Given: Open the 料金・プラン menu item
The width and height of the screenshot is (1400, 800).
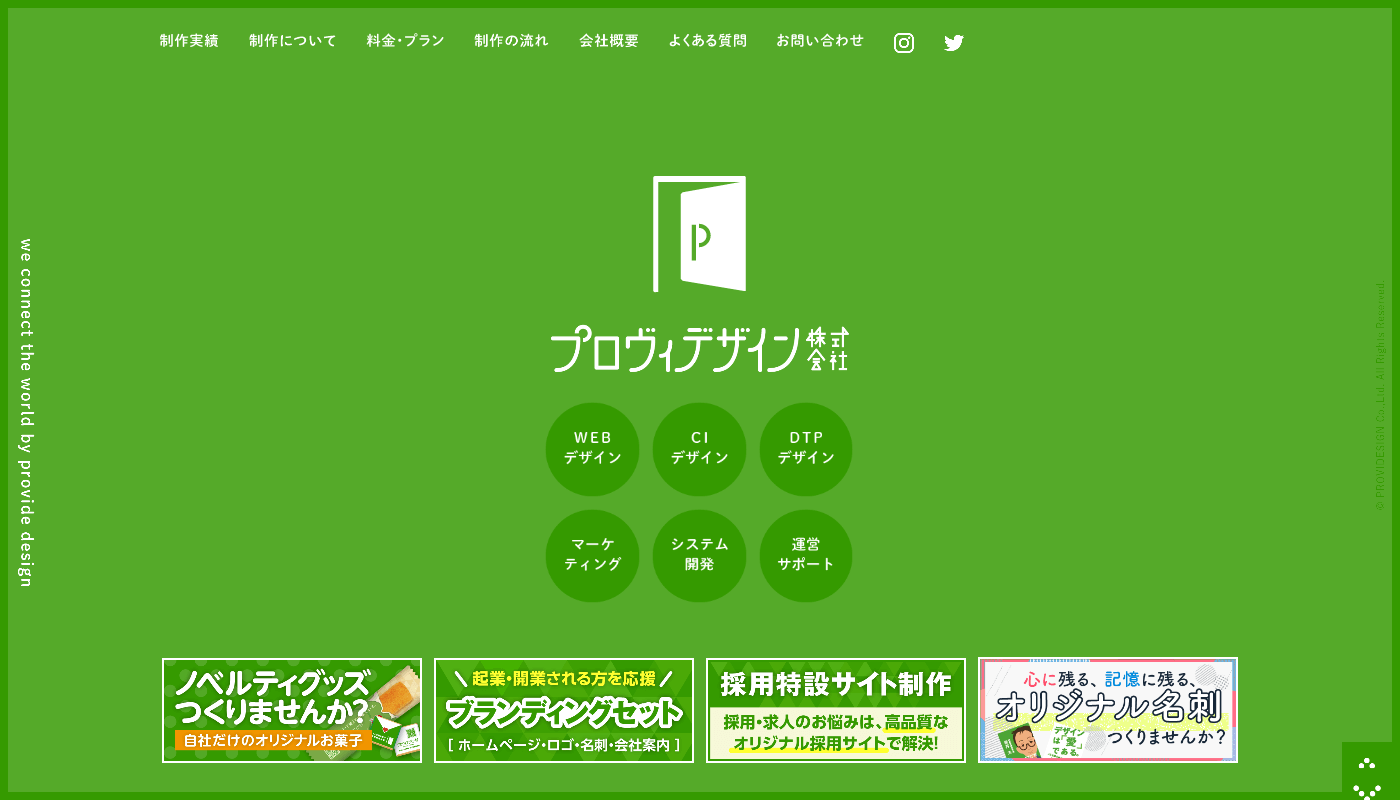Looking at the screenshot, I should point(405,41).
